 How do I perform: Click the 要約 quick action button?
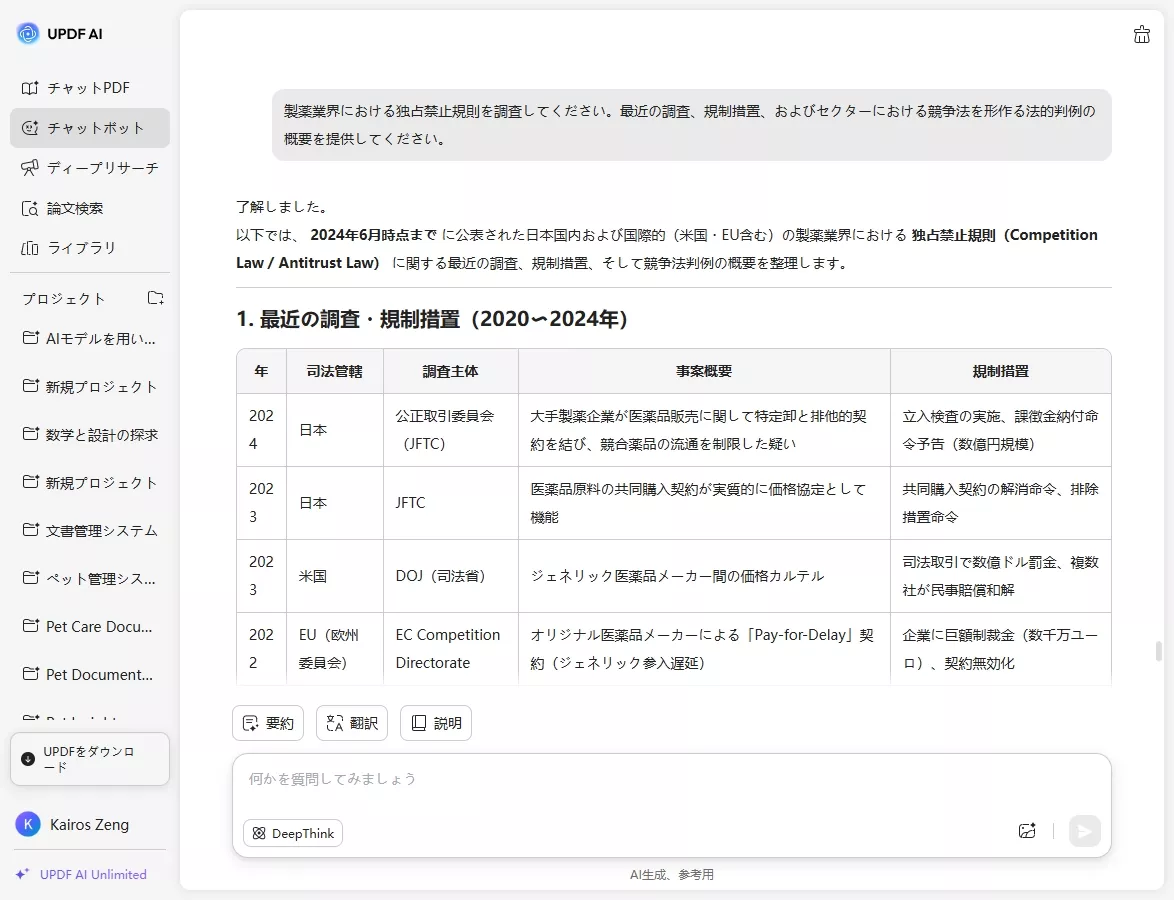[267, 722]
